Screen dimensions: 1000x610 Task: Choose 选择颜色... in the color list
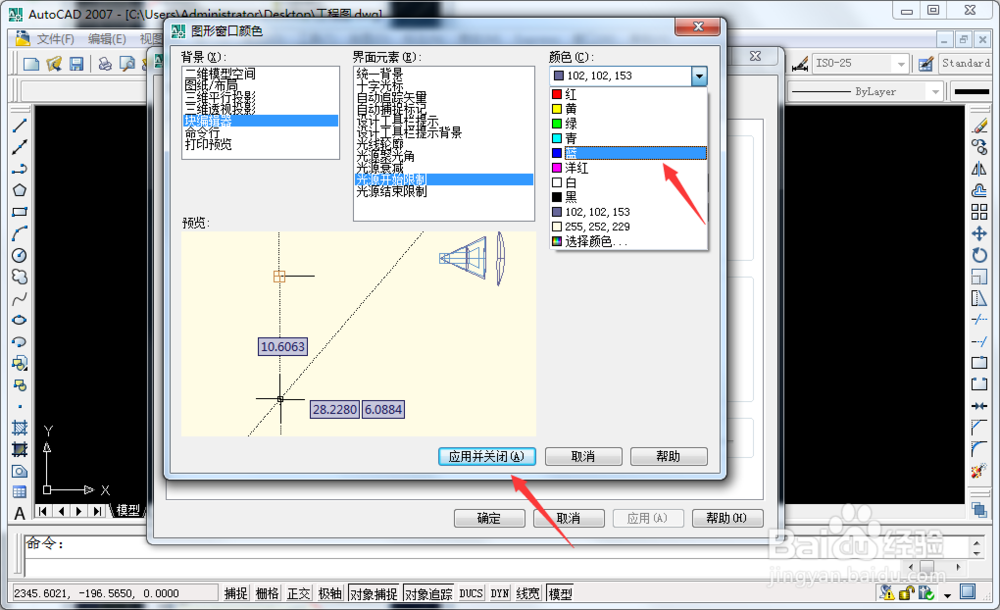click(629, 241)
